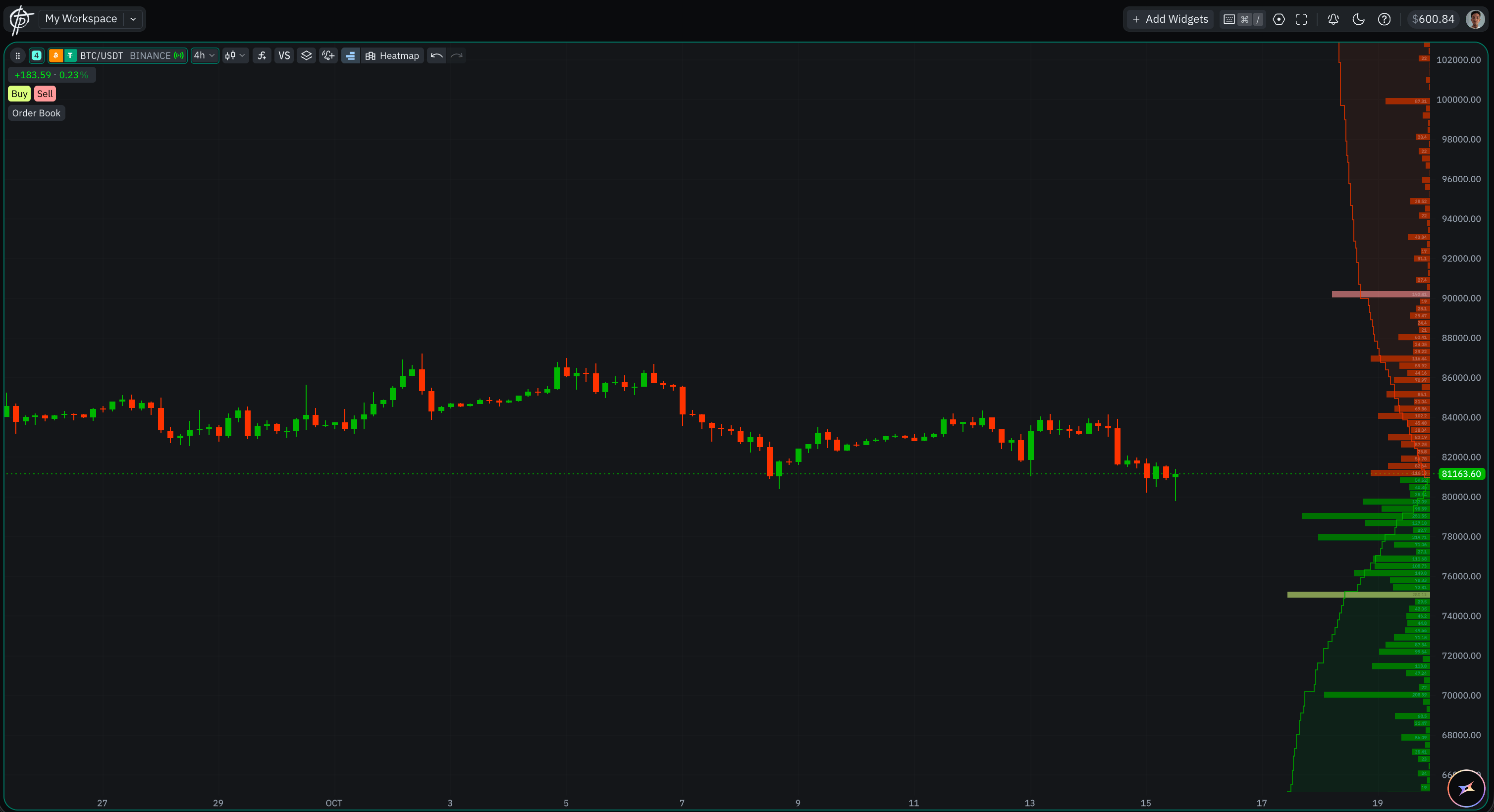Open the notifications bell icon
Screen dimensions: 1494x812
pos(1334,19)
